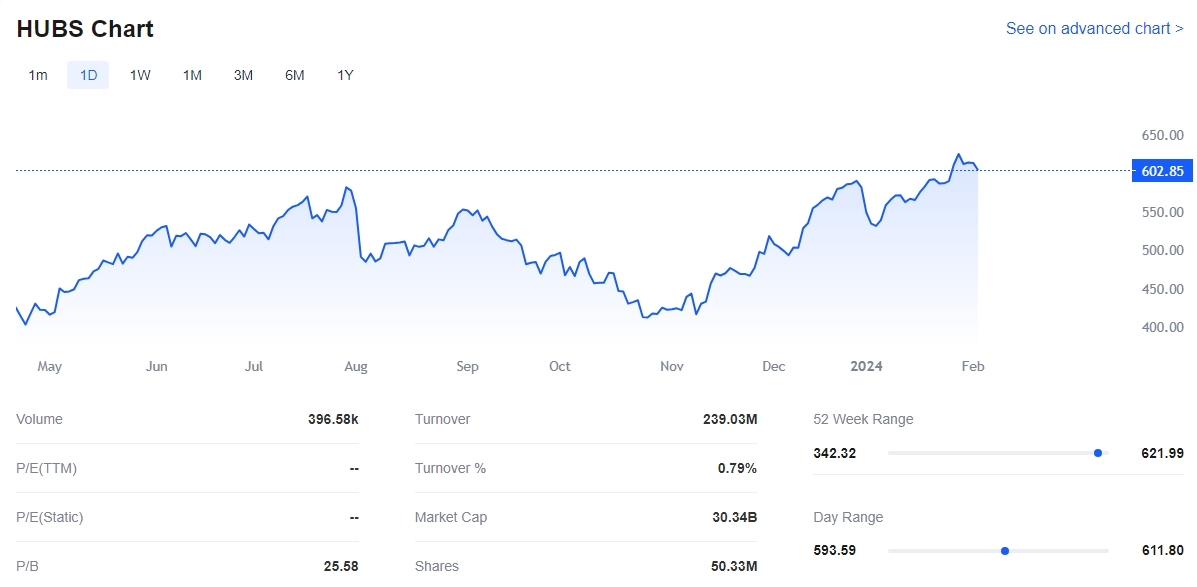This screenshot has height=587, width=1197.
Task: Choose the 6M chart range
Action: (x=294, y=75)
